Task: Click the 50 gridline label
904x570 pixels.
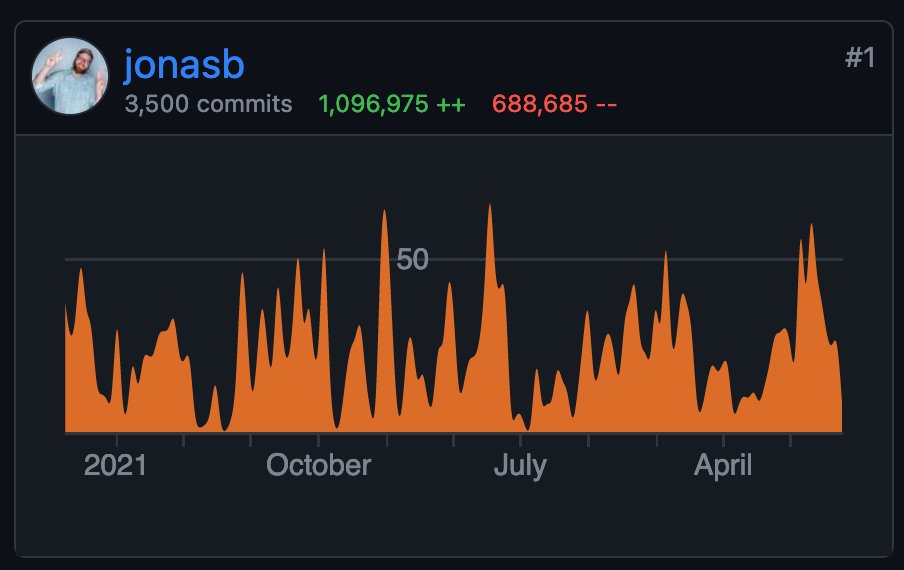Action: click(413, 259)
